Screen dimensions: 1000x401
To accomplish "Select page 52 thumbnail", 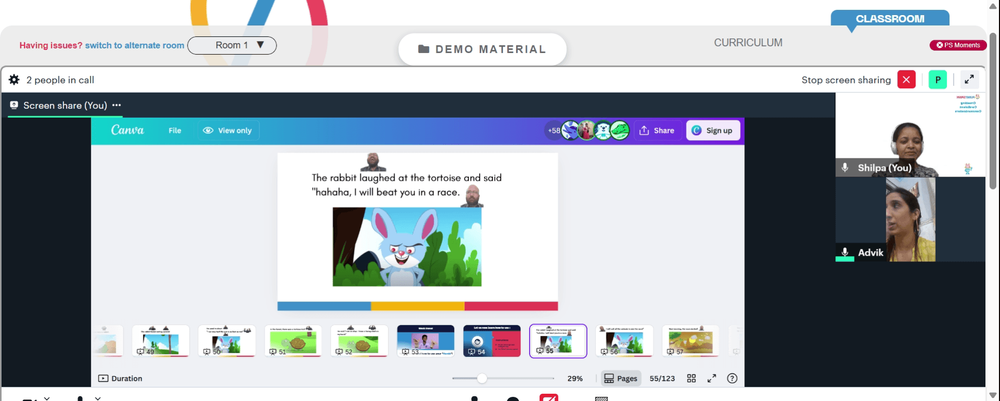I will pyautogui.click(x=359, y=341).
